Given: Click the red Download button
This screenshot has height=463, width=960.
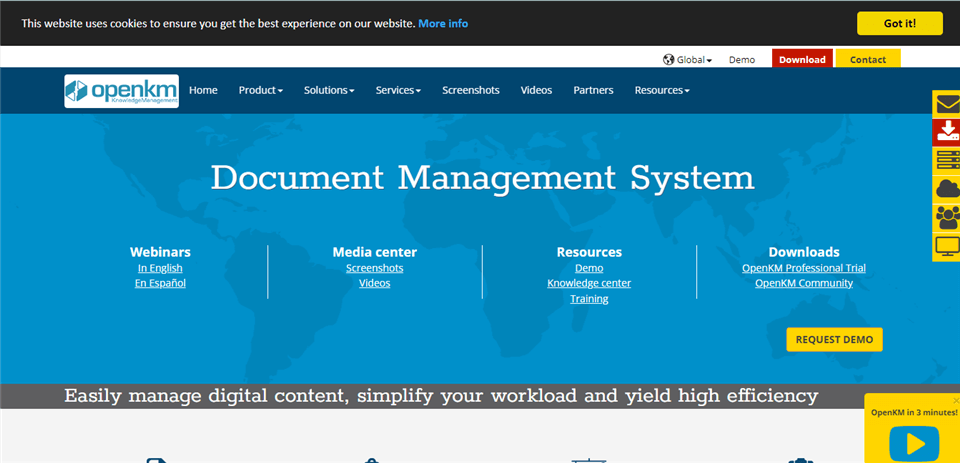Looking at the screenshot, I should (802, 60).
